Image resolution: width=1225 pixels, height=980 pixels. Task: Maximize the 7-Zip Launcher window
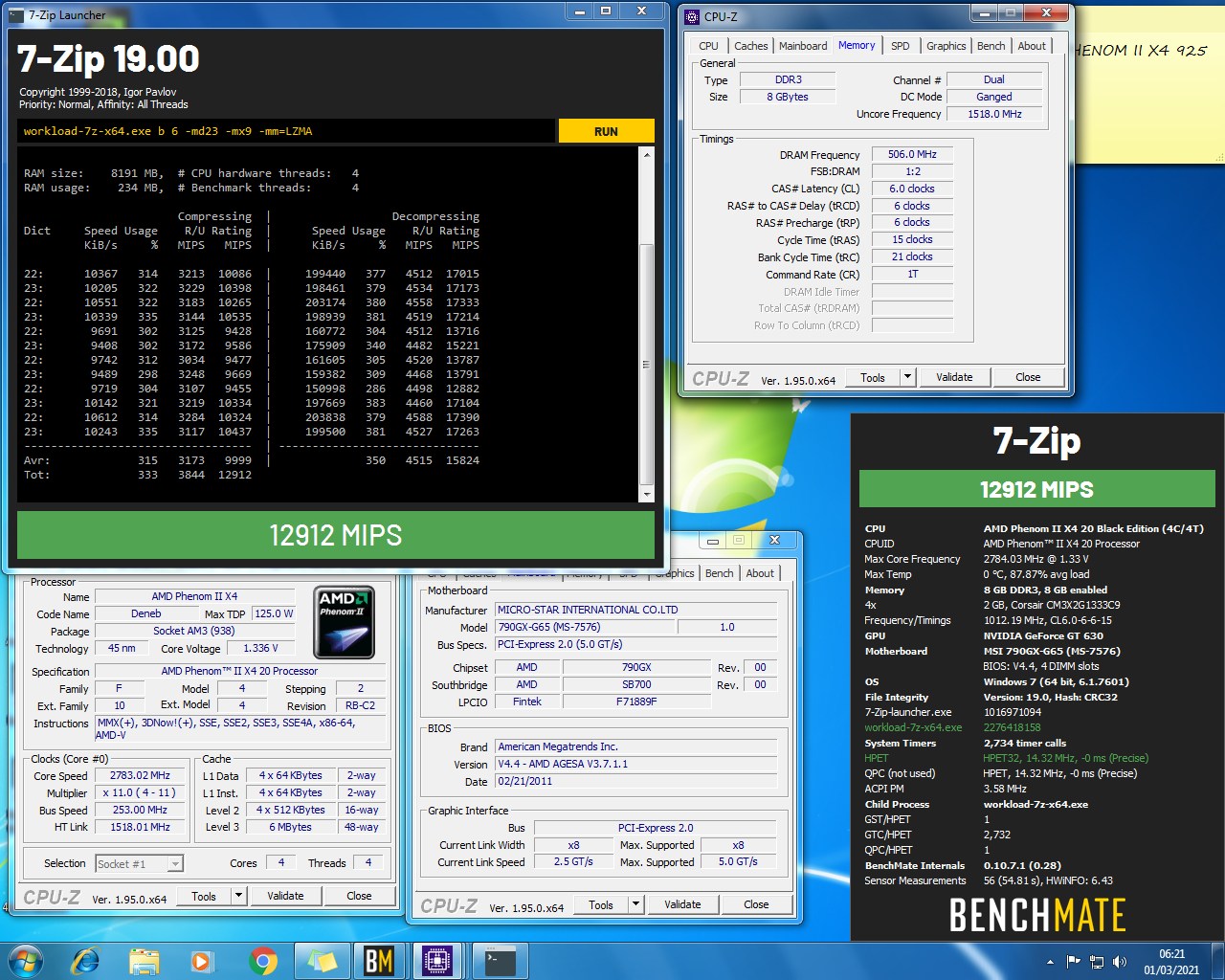pos(605,11)
